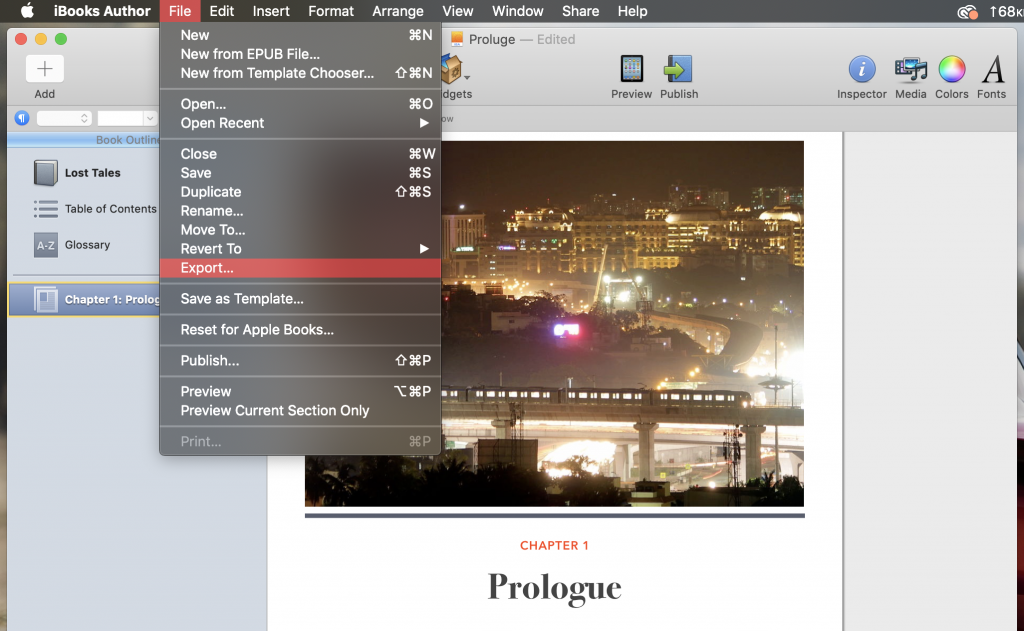Viewport: 1024px width, 631px height.
Task: Click the Prologue chapter title text
Action: point(554,588)
